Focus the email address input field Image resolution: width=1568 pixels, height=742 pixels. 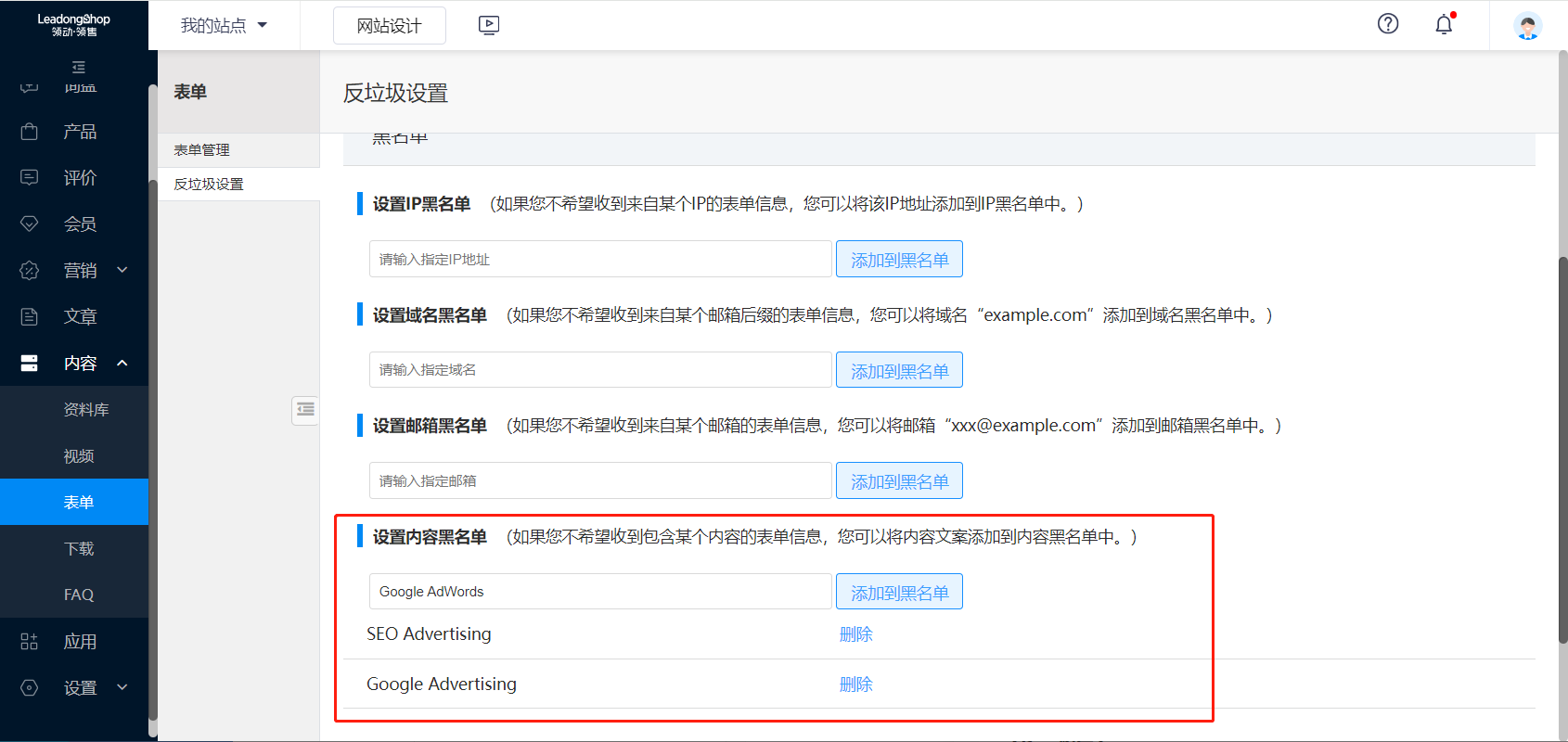pos(600,480)
